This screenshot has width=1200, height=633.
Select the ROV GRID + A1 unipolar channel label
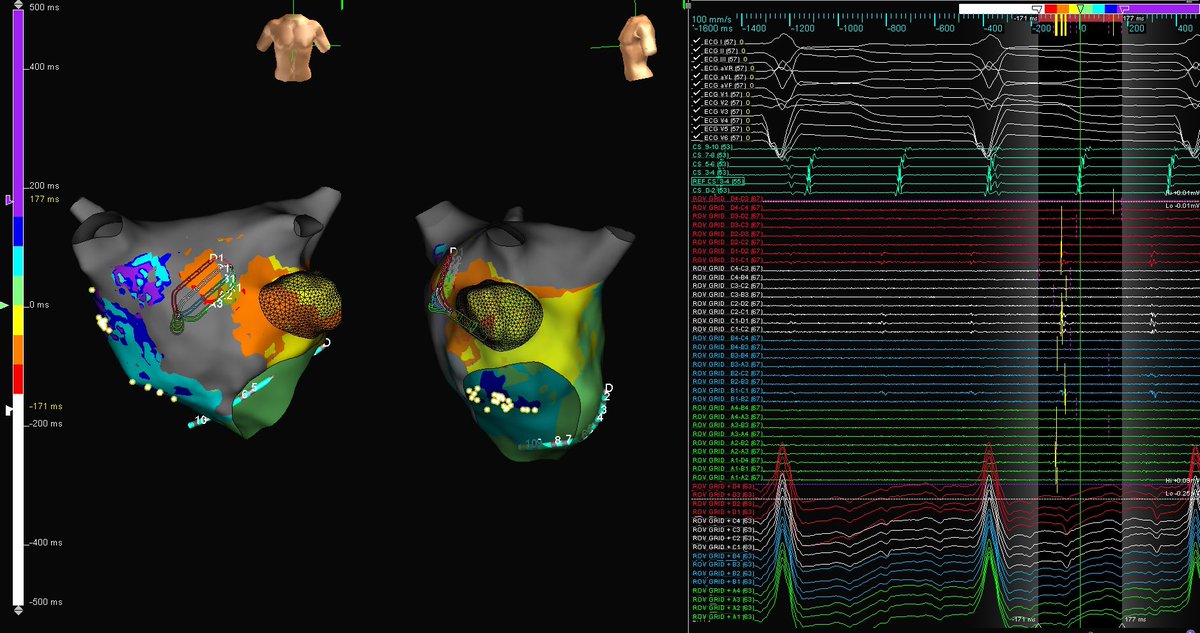tap(722, 616)
